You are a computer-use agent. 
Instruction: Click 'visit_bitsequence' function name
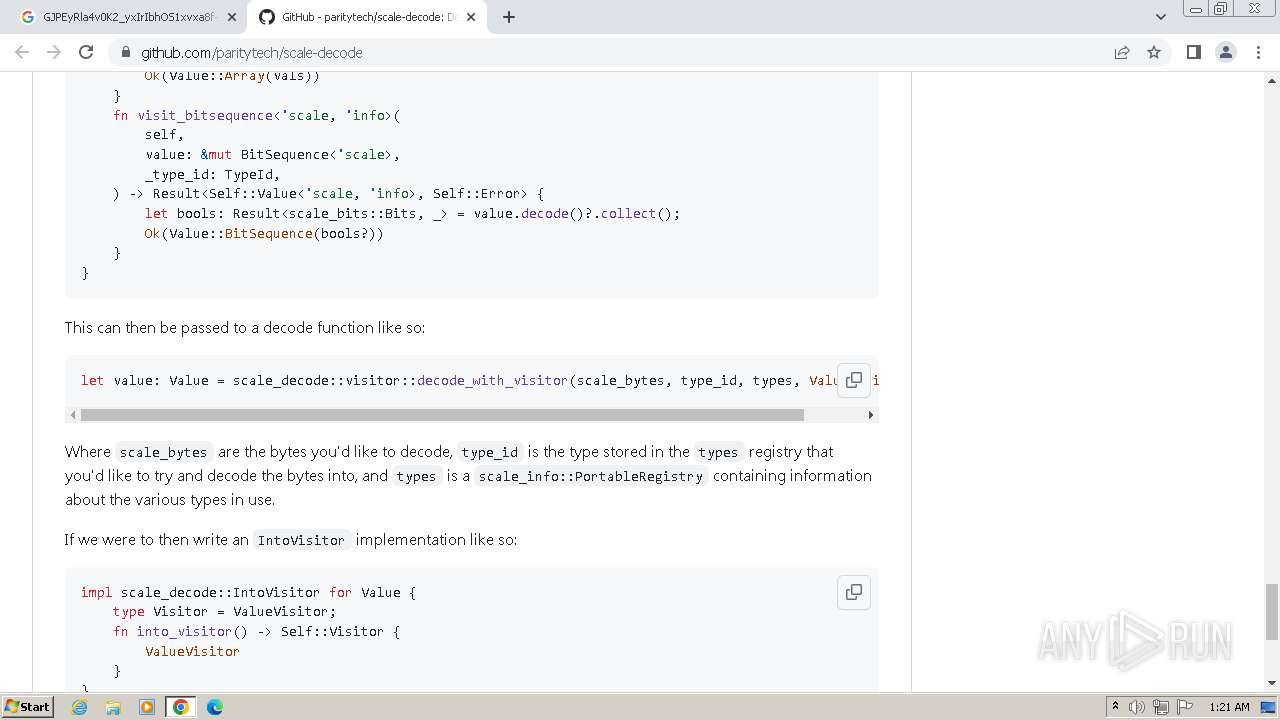pos(205,115)
